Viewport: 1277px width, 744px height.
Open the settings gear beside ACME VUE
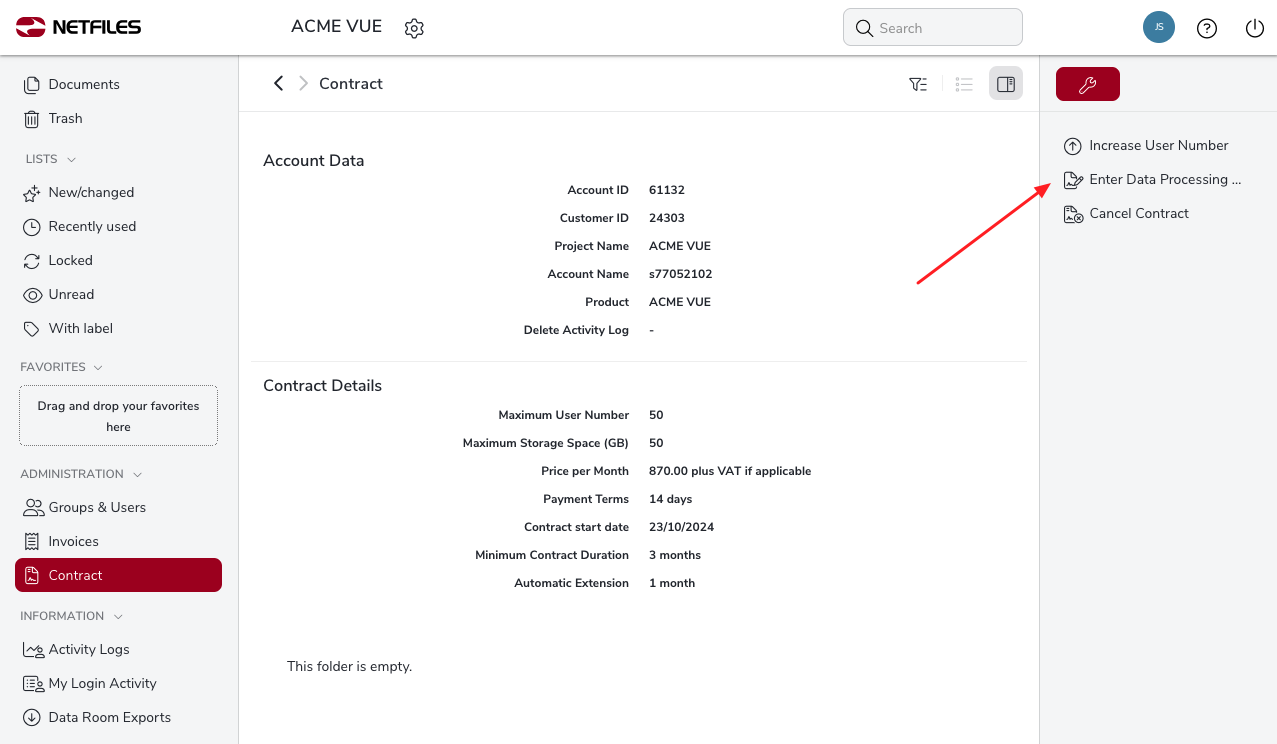tap(414, 28)
